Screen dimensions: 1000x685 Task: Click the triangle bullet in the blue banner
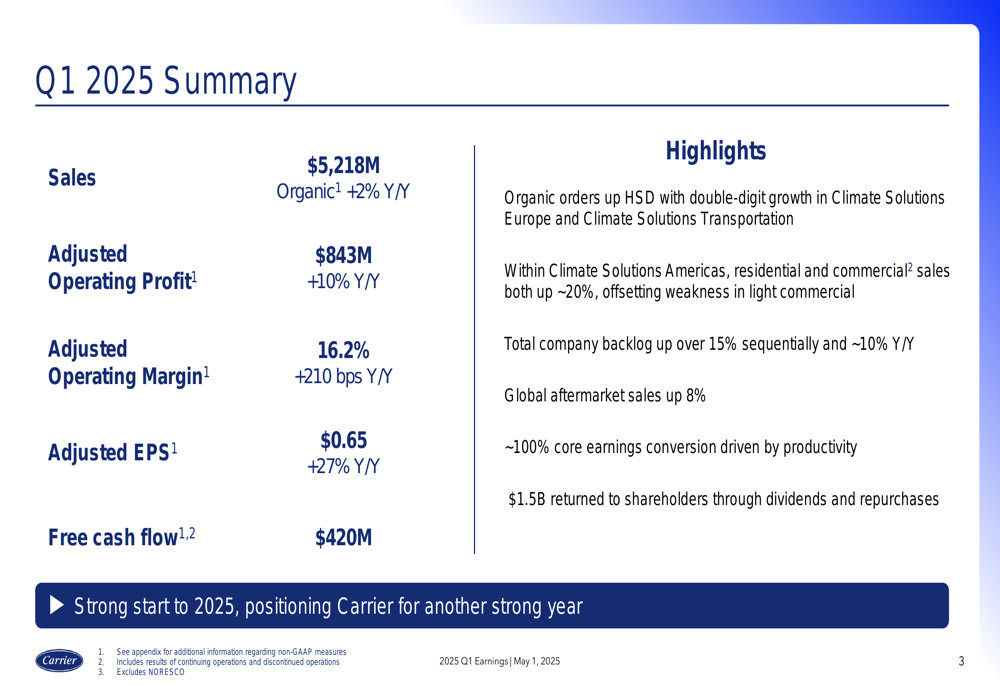(x=57, y=605)
